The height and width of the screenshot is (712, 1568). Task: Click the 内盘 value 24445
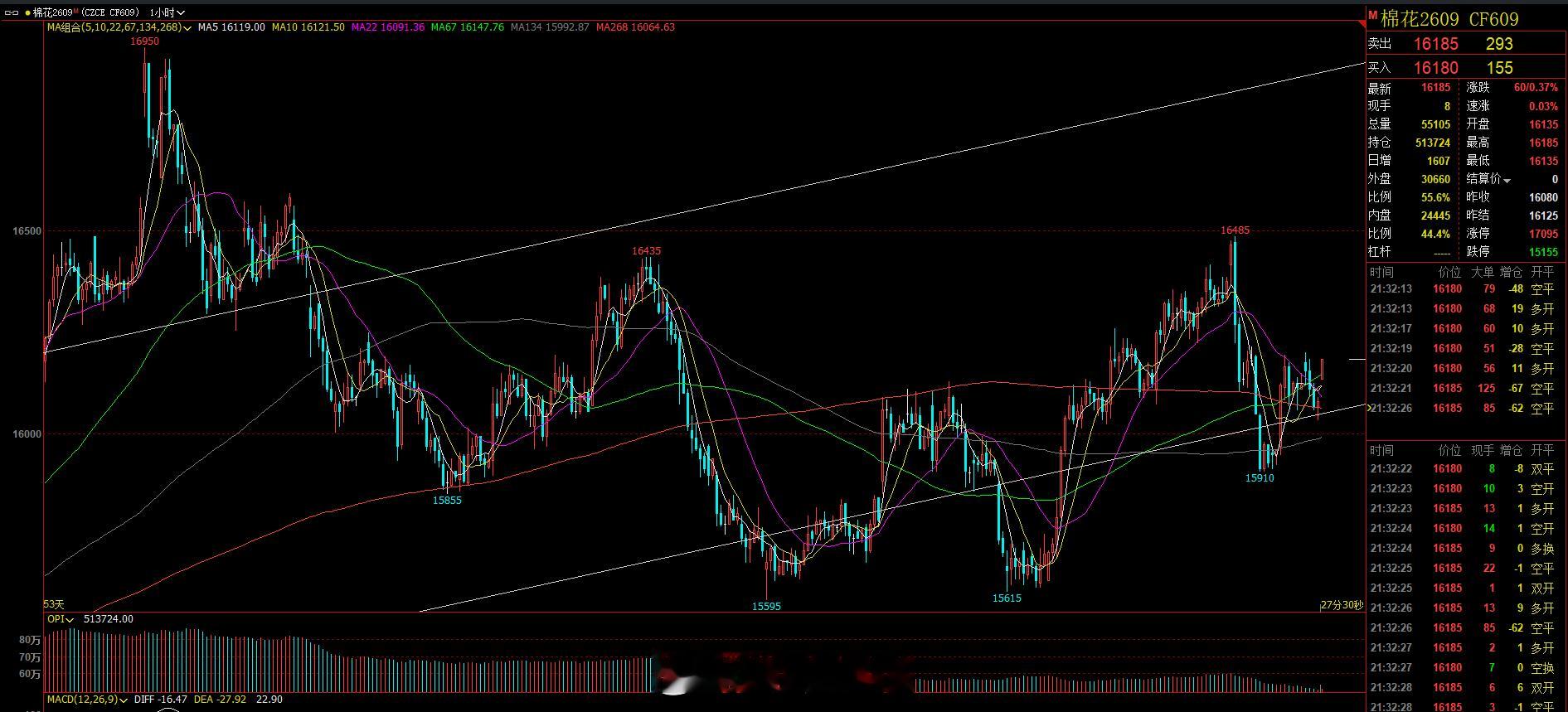[1435, 216]
